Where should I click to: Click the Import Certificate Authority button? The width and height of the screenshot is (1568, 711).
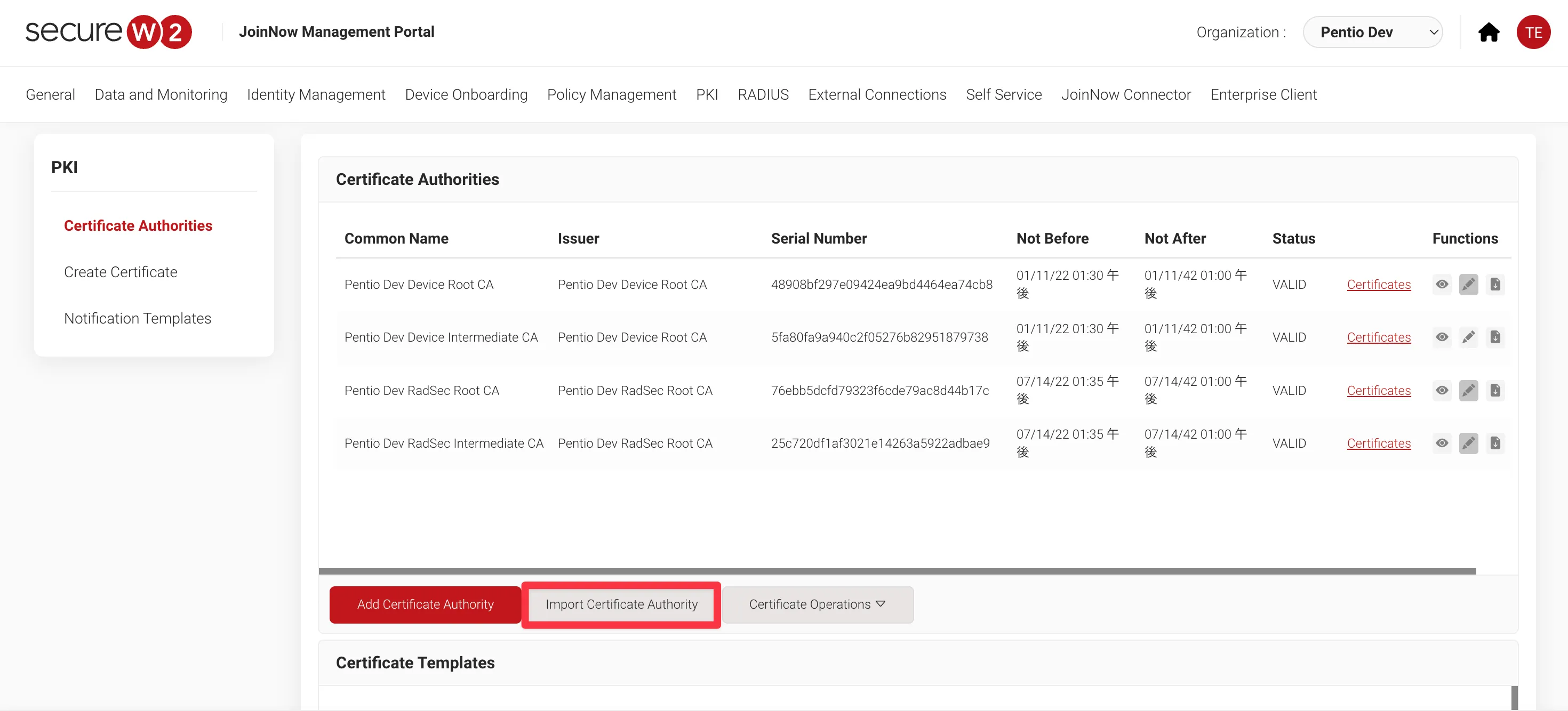(621, 604)
